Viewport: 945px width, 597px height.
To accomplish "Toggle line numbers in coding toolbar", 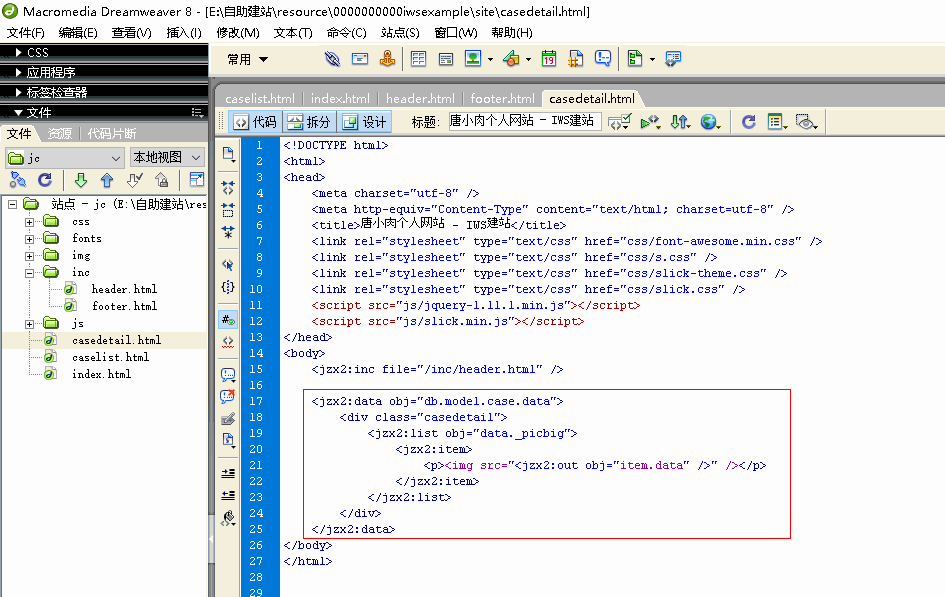I will point(228,319).
